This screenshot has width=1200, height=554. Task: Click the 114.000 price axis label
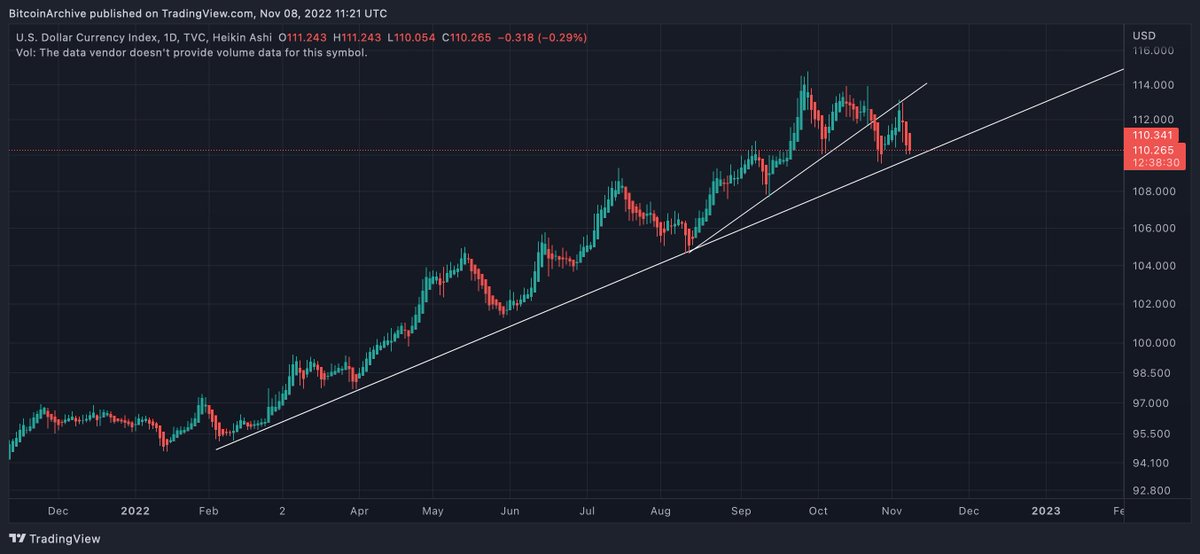[x=1151, y=86]
